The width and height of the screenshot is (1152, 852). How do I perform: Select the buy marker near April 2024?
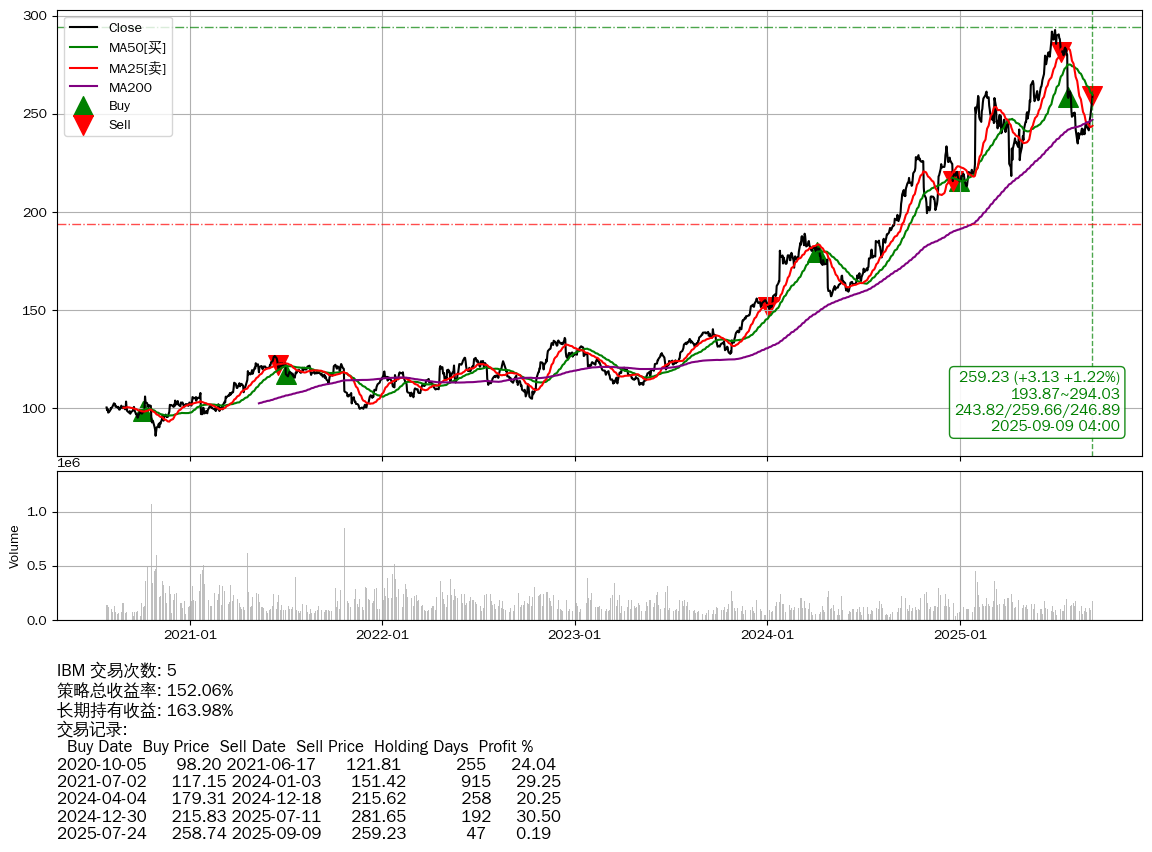coord(816,253)
